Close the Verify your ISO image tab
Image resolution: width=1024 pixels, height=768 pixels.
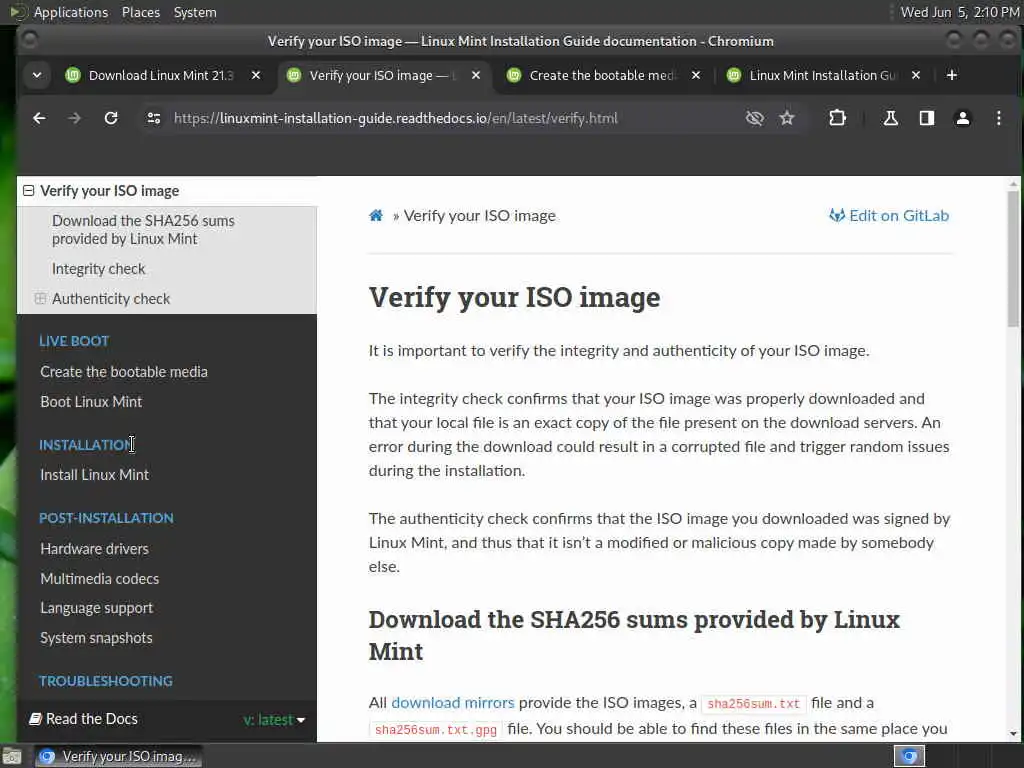[x=476, y=75]
